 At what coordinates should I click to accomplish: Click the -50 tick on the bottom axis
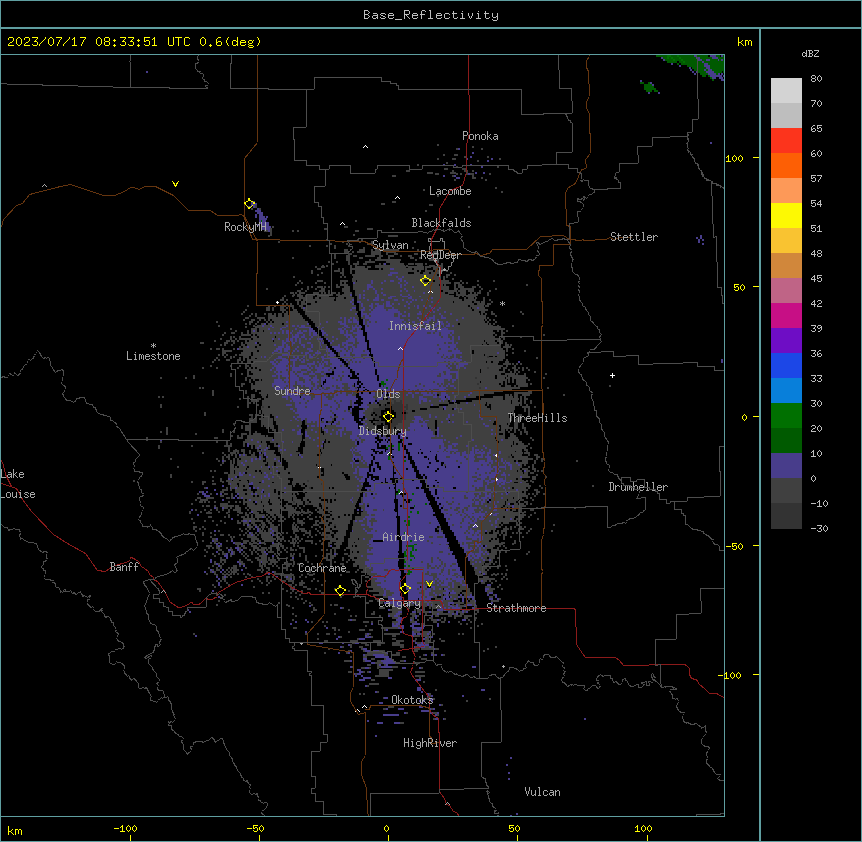click(255, 828)
